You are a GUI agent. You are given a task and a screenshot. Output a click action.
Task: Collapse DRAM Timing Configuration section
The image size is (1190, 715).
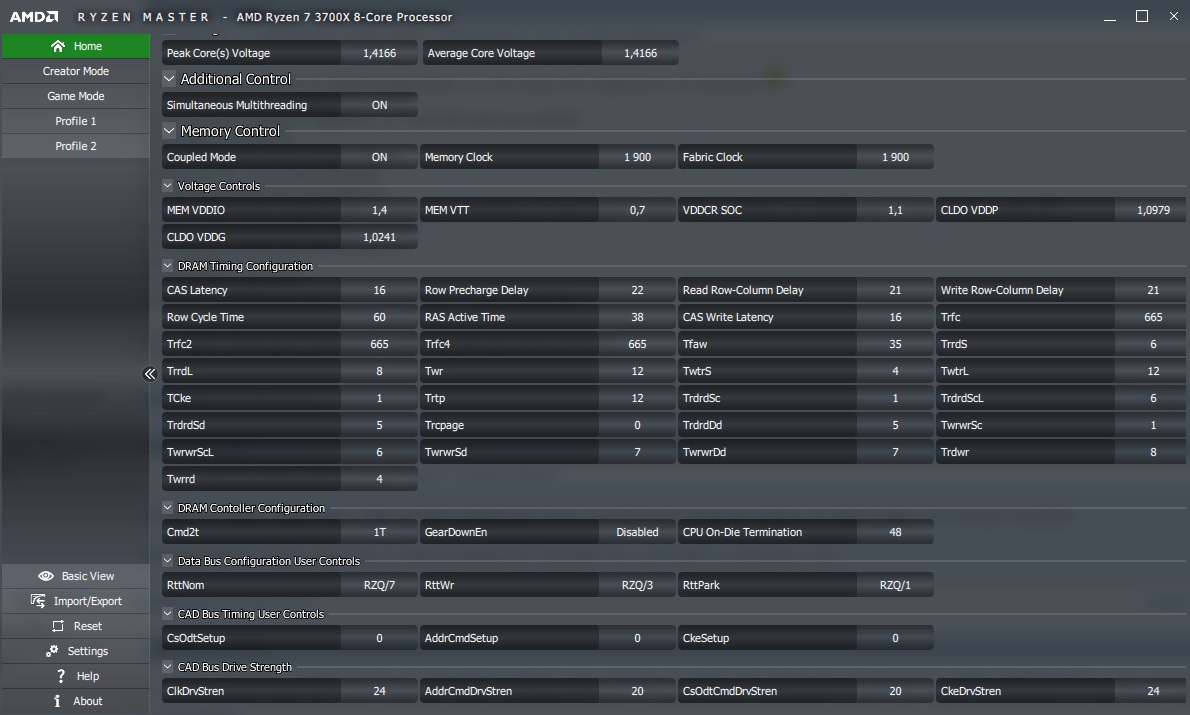(168, 266)
